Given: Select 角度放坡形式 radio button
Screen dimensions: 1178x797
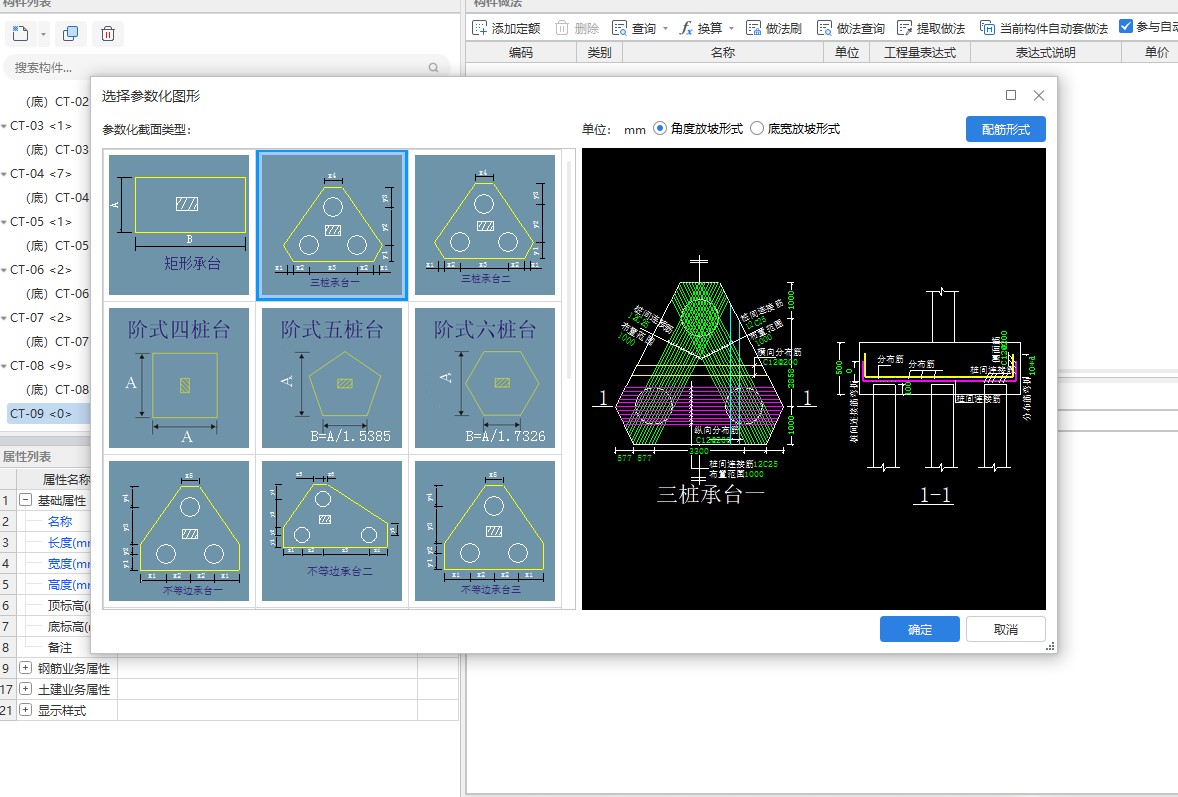Looking at the screenshot, I should tap(660, 128).
